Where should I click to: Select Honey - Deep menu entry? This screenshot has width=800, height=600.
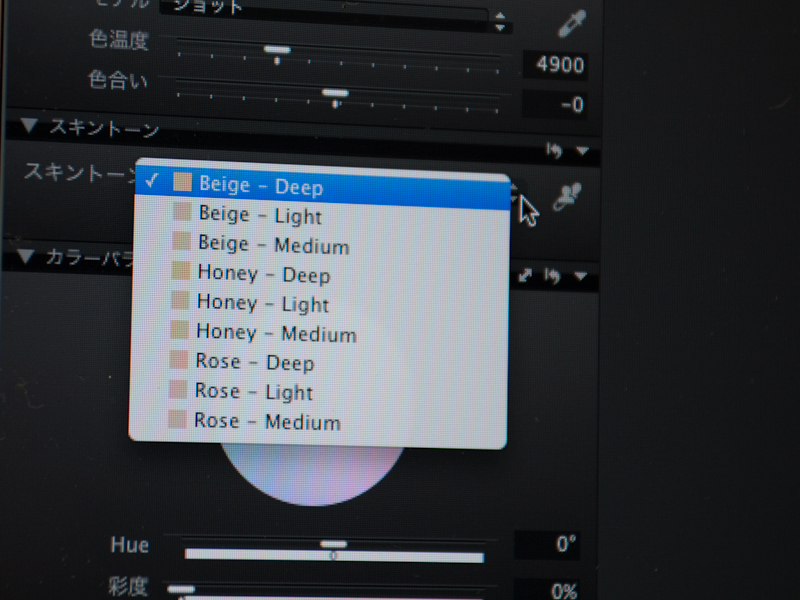320,274
